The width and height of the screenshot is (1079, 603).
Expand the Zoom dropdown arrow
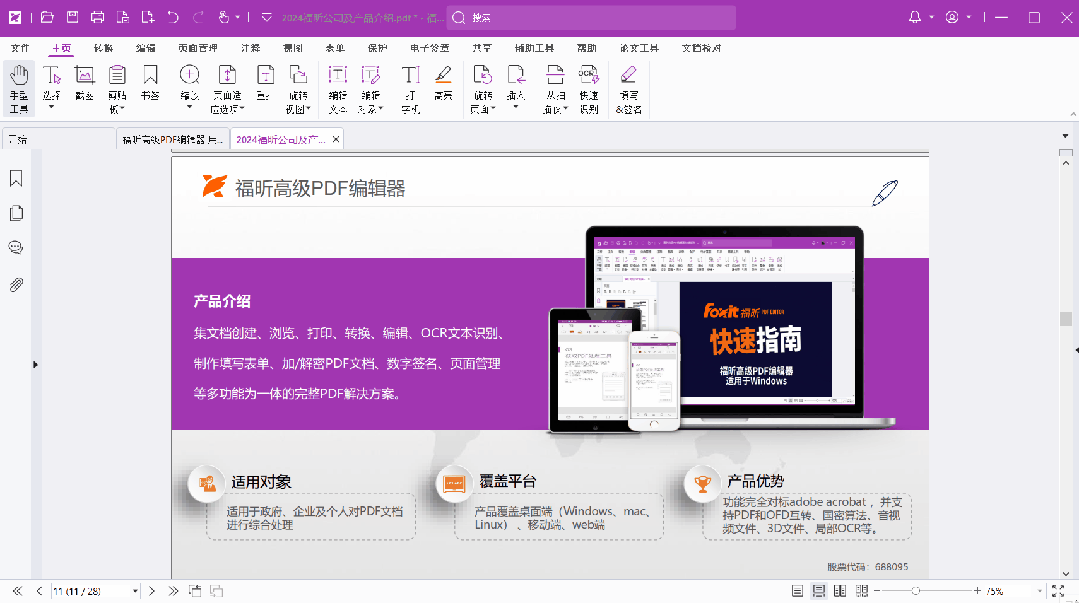(x=189, y=107)
